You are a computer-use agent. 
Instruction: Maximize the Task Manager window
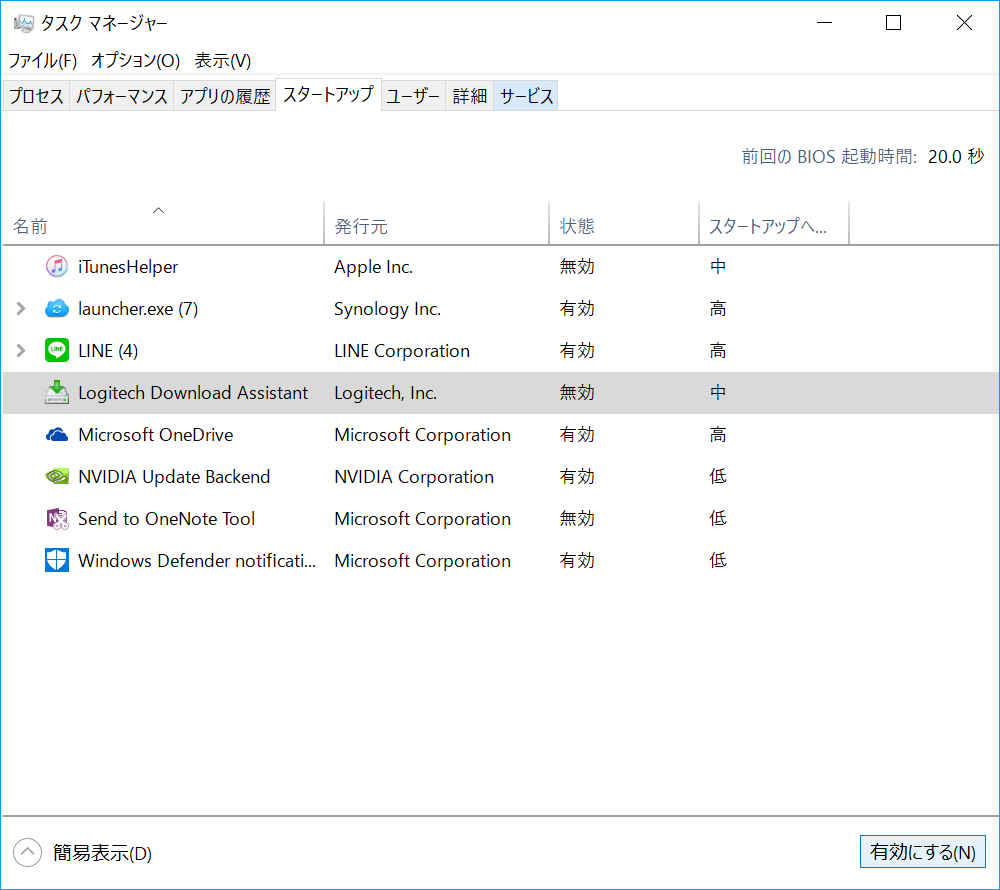click(893, 23)
